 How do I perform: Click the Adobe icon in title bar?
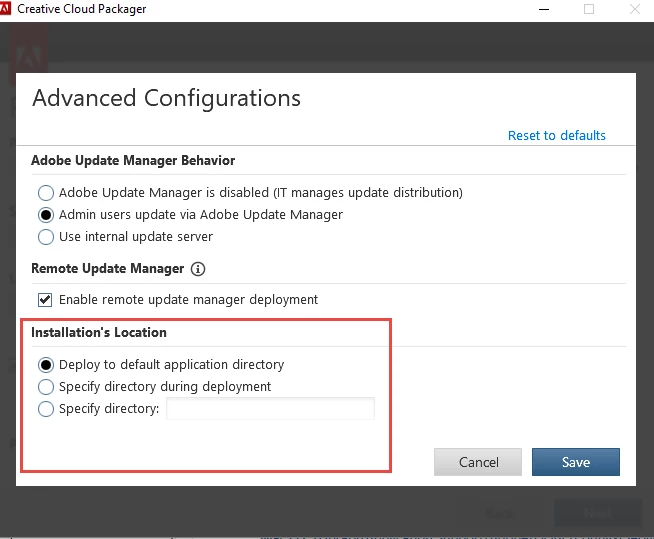(x=5, y=8)
